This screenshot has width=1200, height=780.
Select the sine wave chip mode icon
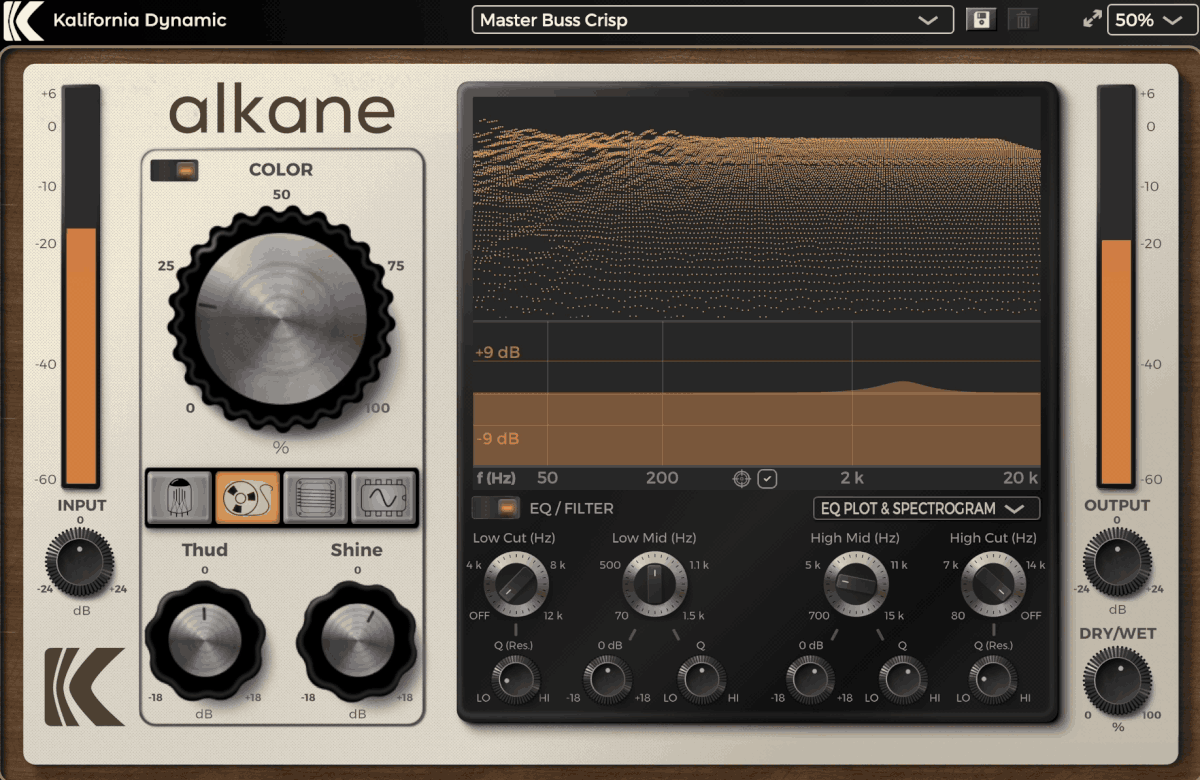pyautogui.click(x=382, y=497)
